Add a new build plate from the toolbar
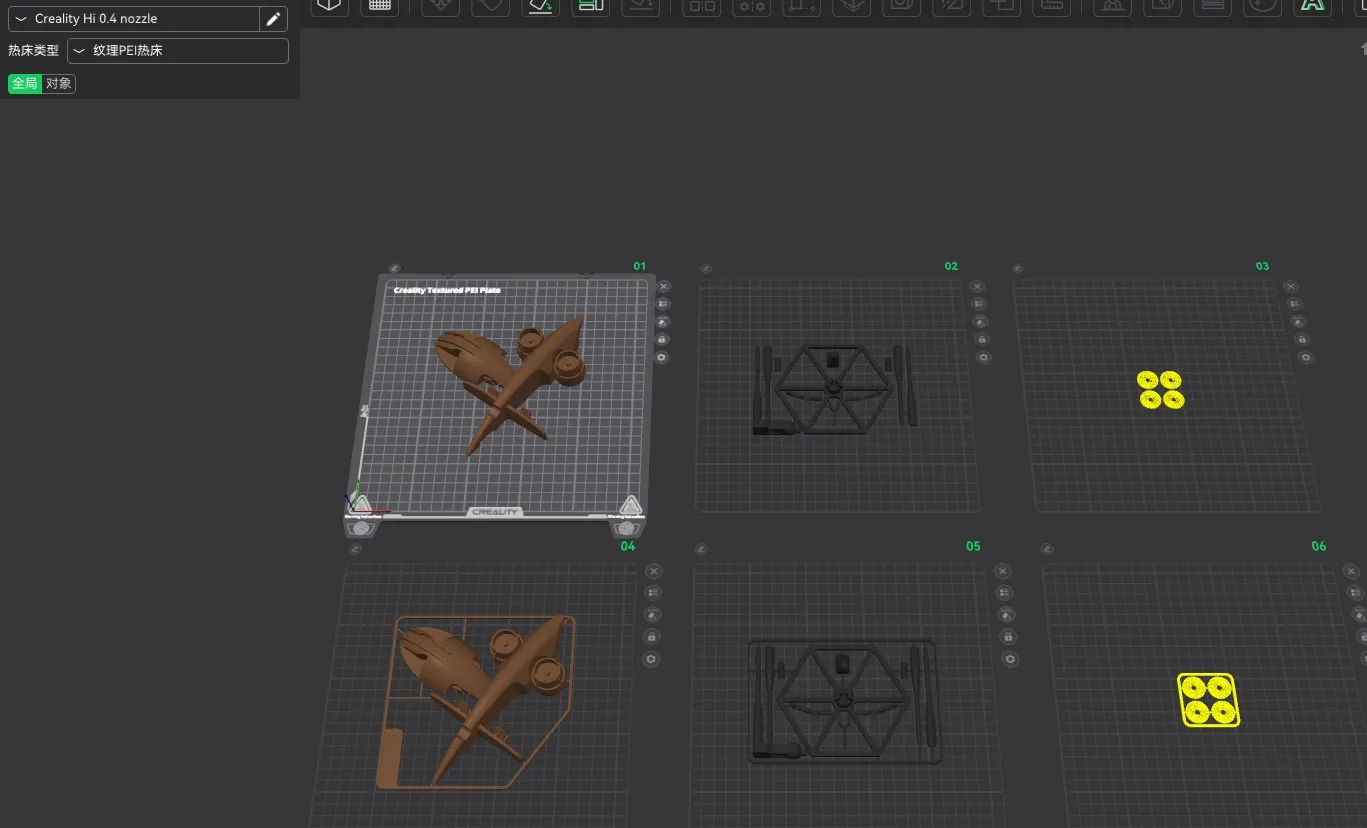The image size is (1367, 828). [380, 7]
